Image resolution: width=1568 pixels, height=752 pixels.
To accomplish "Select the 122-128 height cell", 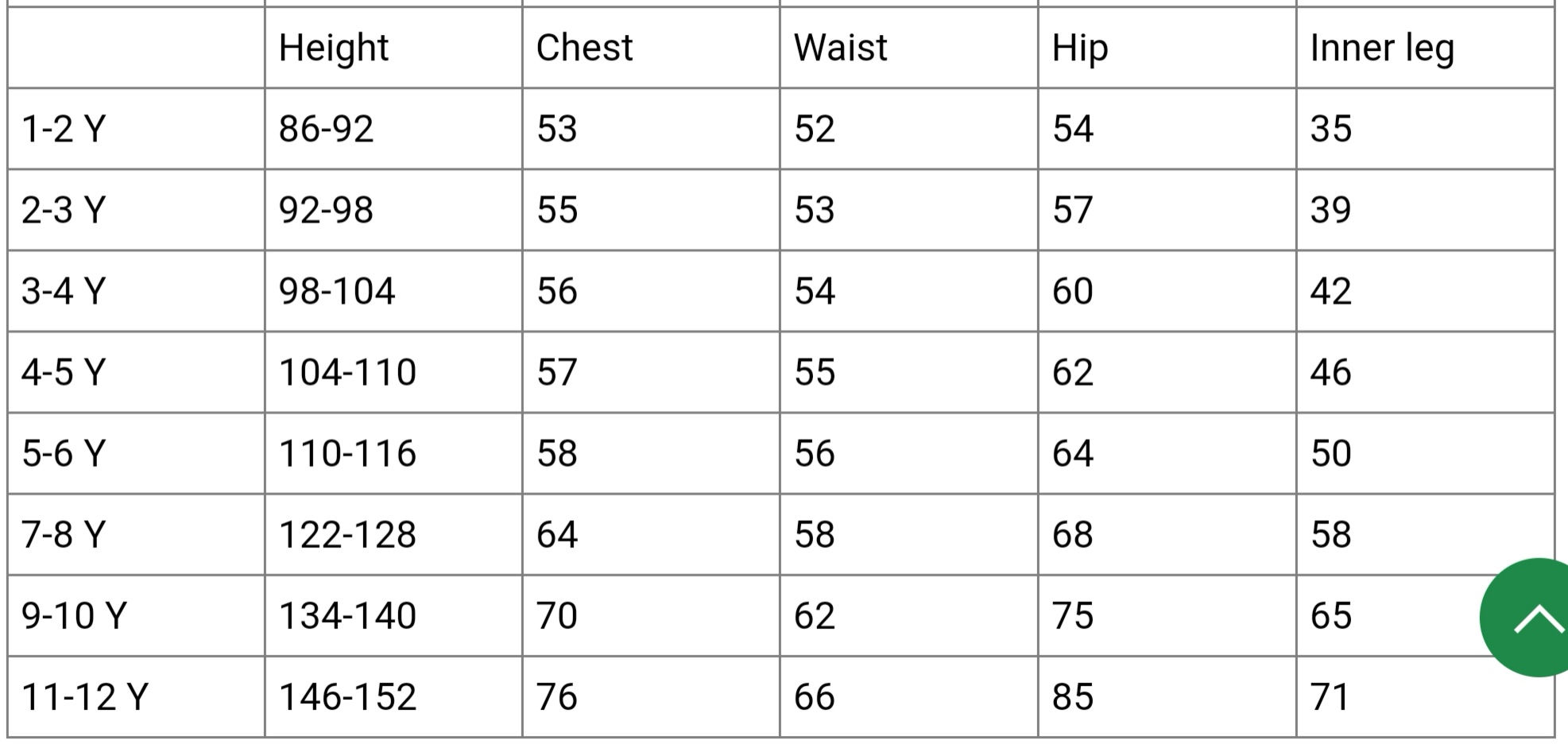I will coord(347,534).
